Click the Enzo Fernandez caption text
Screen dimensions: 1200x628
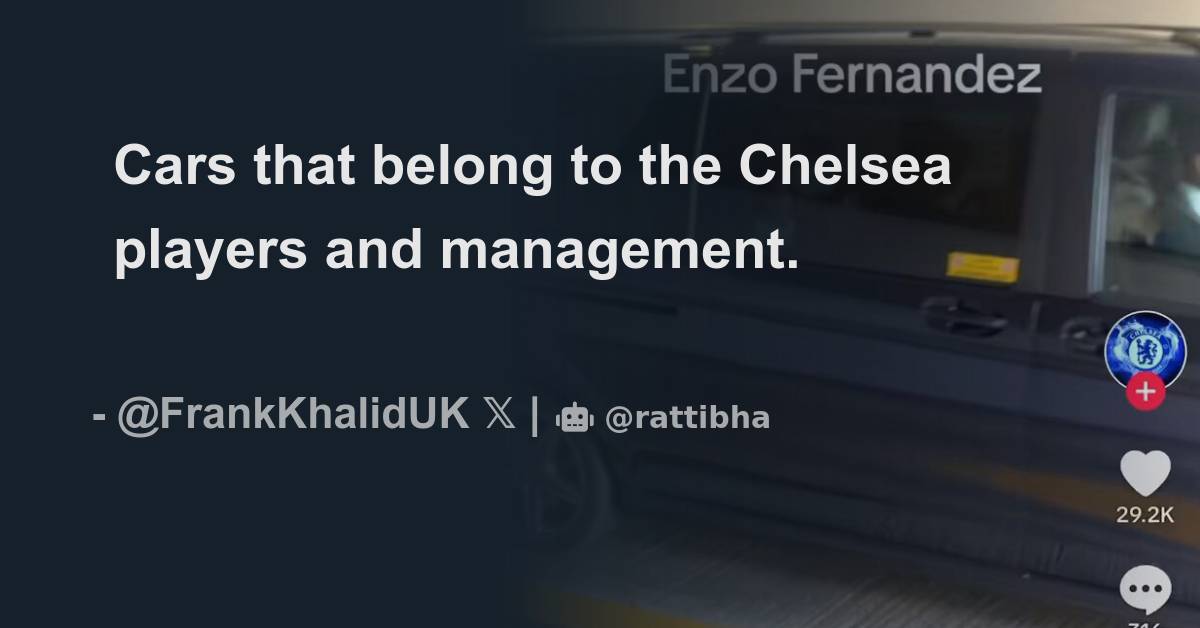[x=855, y=72]
